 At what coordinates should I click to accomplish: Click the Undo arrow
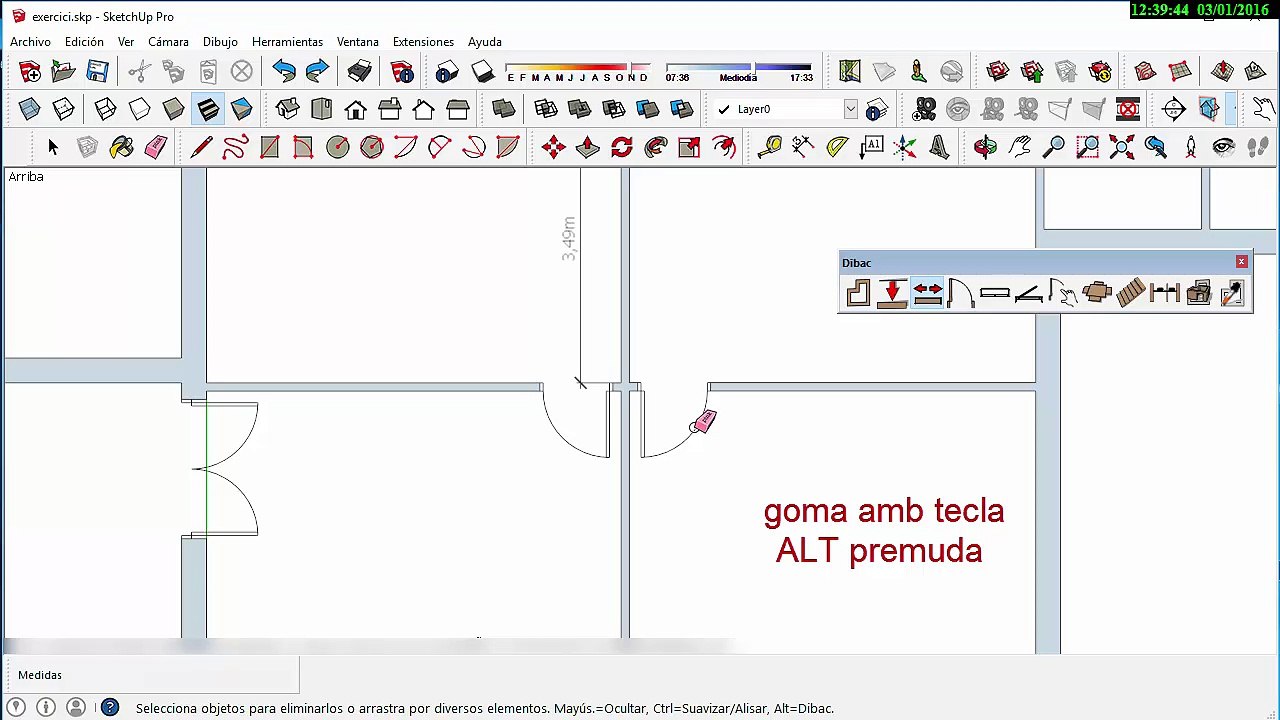(x=283, y=71)
